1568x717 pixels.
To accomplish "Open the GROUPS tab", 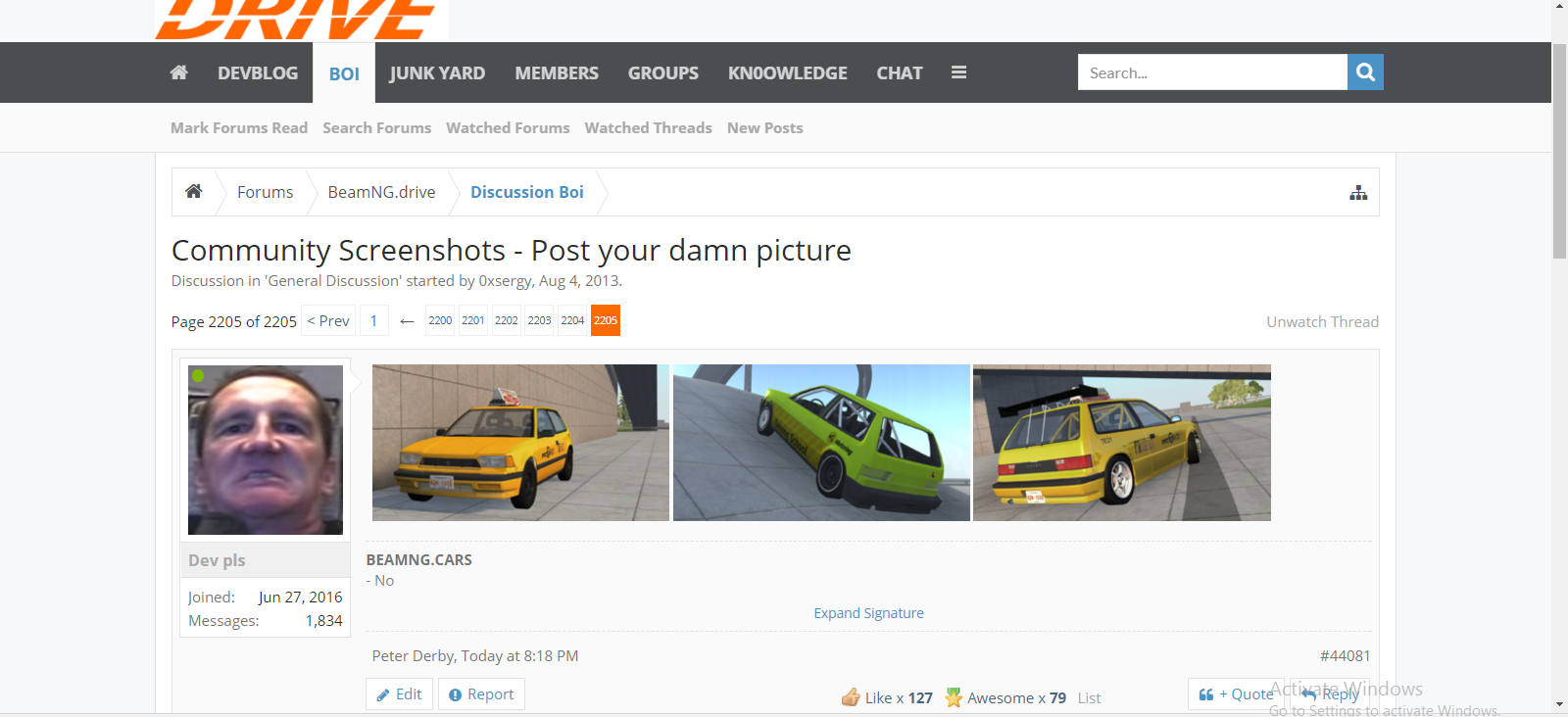I will 663,73.
